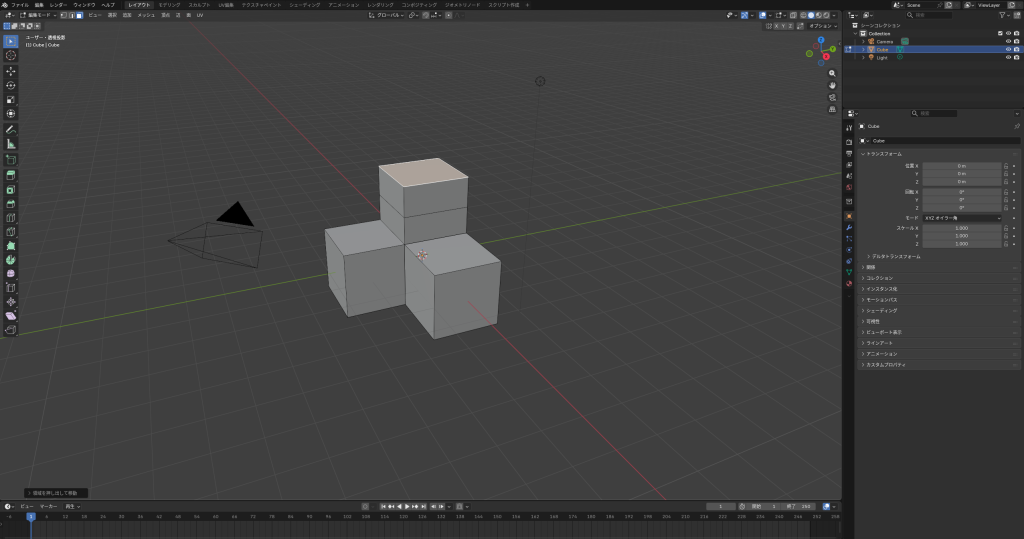
Task: Open the レンダー menu in the top bar
Action: click(x=59, y=5)
